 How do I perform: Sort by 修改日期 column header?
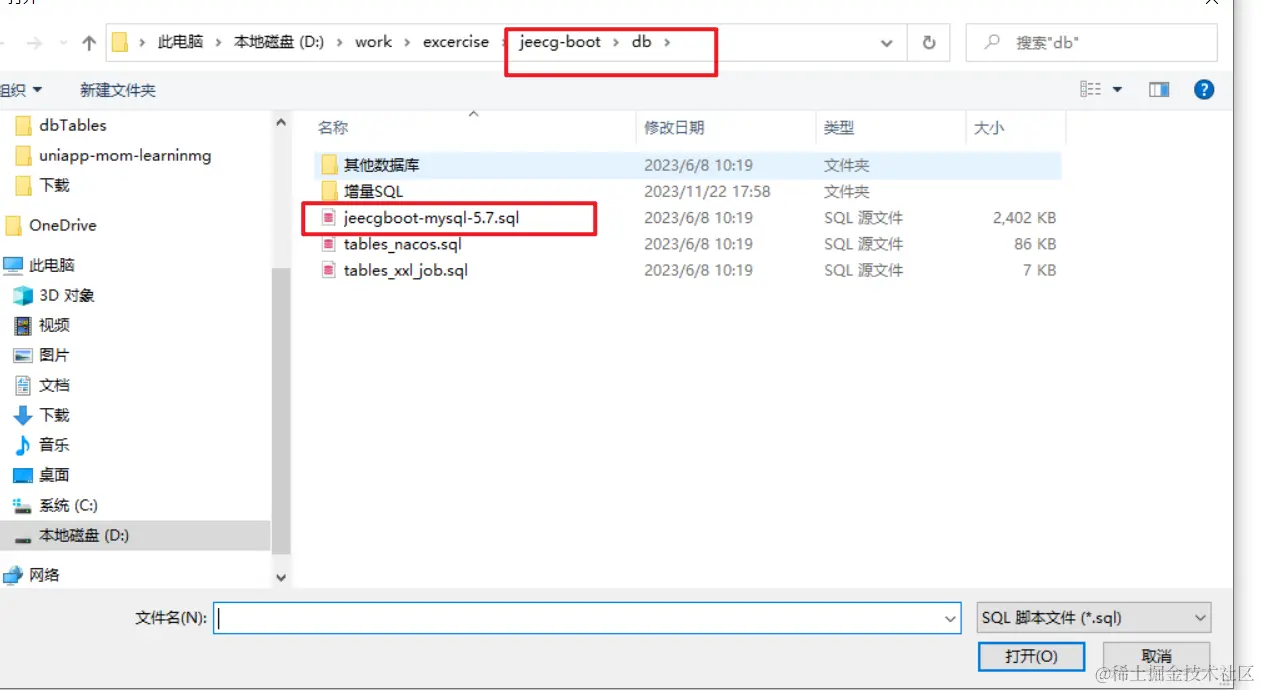pos(674,128)
